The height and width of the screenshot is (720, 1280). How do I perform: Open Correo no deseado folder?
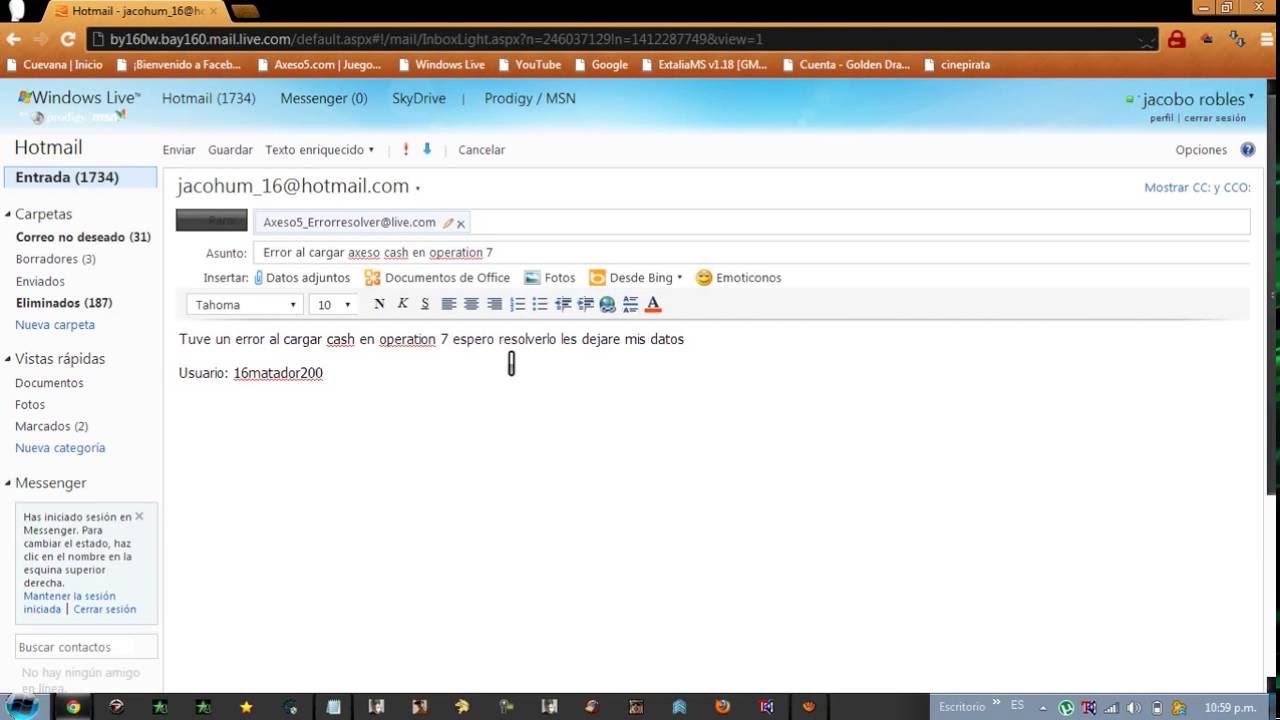tap(83, 237)
